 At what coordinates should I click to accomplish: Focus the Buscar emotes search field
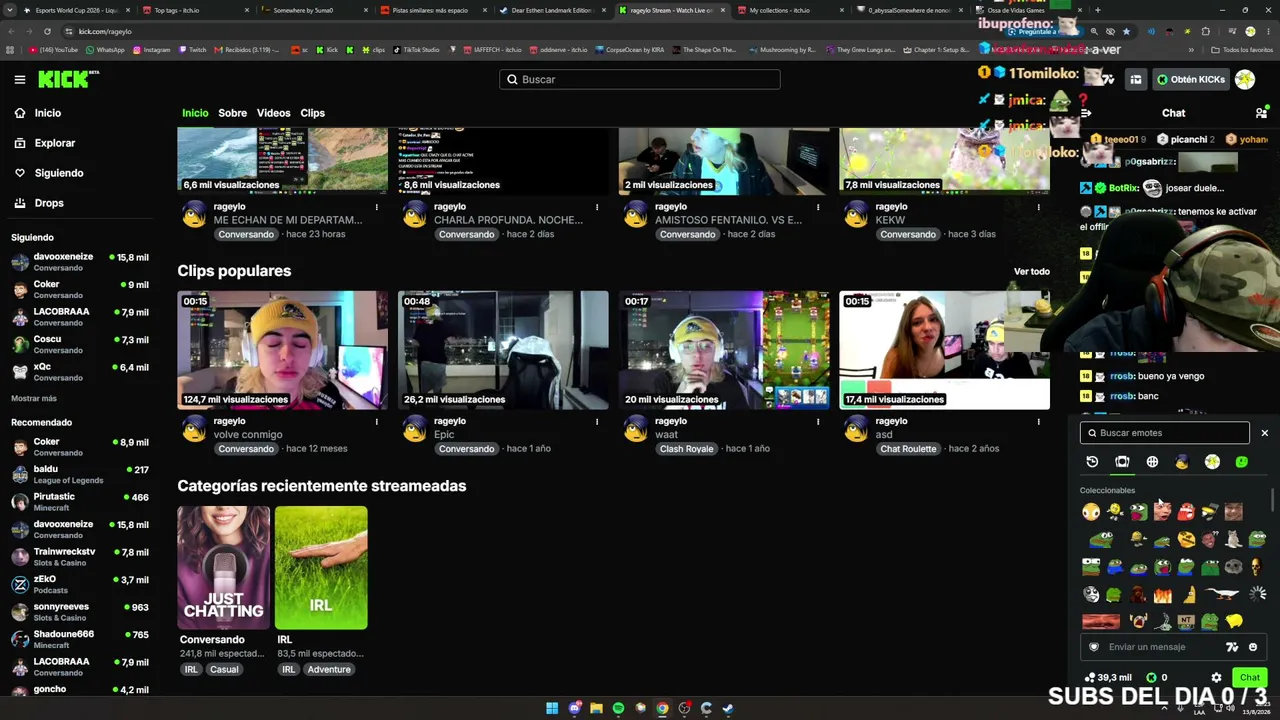[x=1164, y=433]
